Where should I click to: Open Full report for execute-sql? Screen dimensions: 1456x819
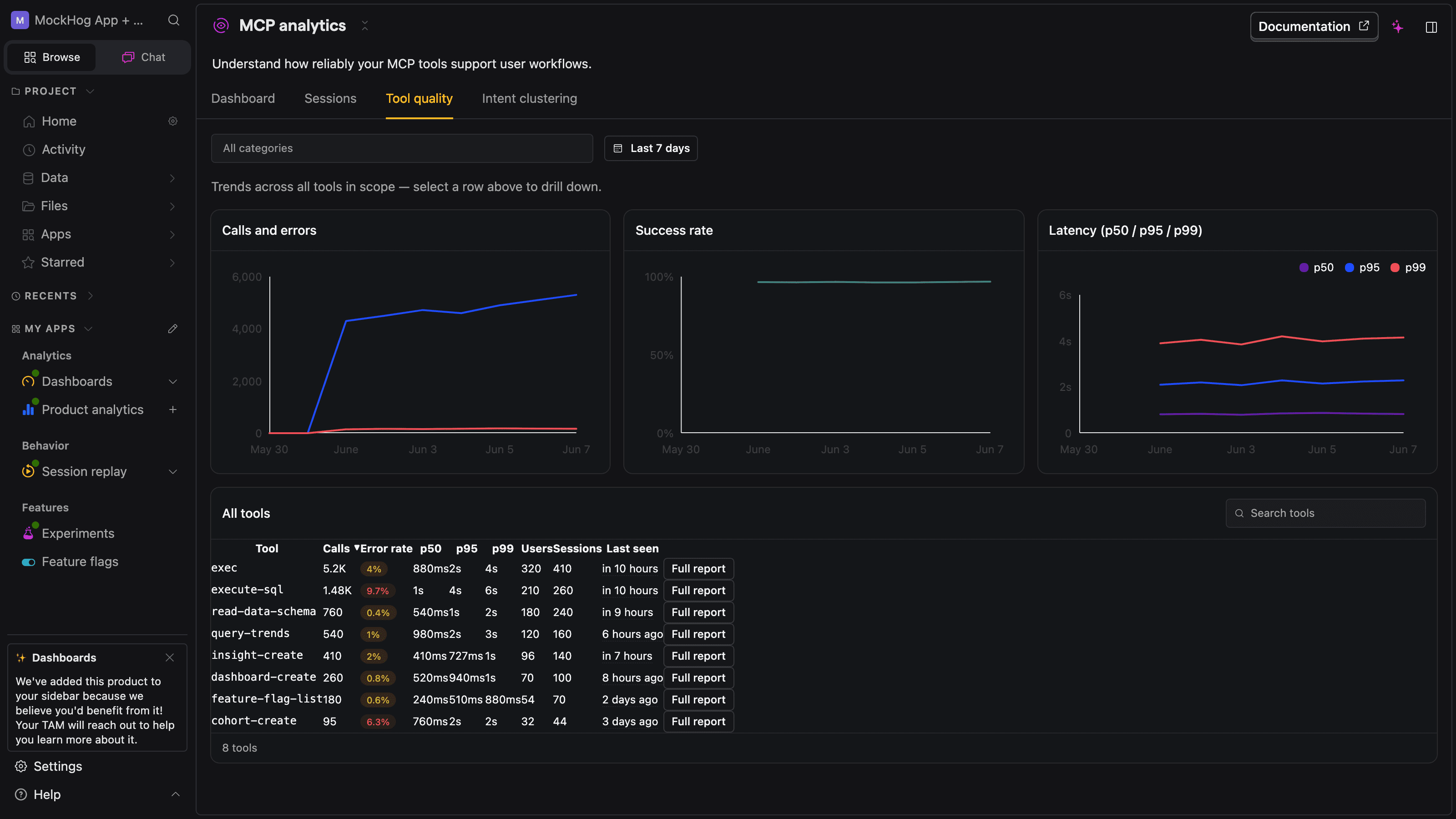pos(698,590)
